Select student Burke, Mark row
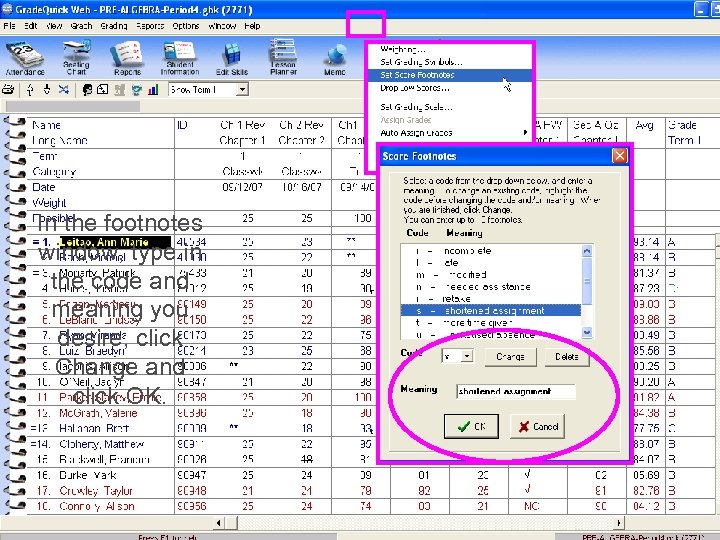Screen dimensions: 720x540 click(x=88, y=475)
